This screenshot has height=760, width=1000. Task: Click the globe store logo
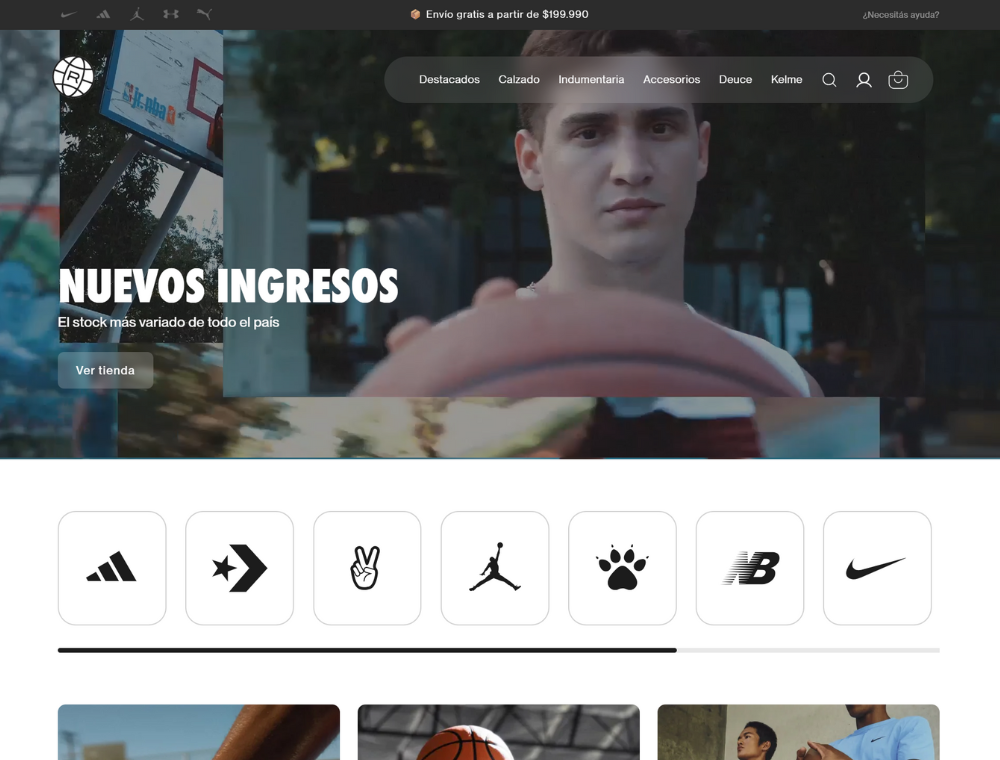pyautogui.click(x=73, y=77)
